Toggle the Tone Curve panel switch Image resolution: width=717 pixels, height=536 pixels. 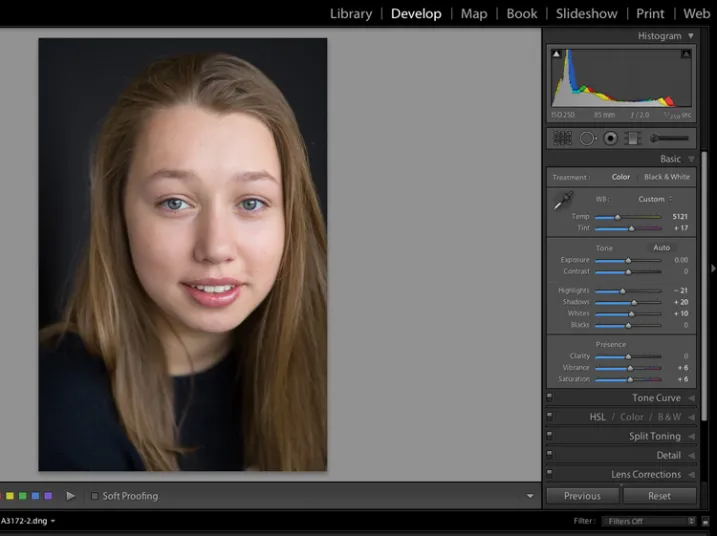click(550, 397)
